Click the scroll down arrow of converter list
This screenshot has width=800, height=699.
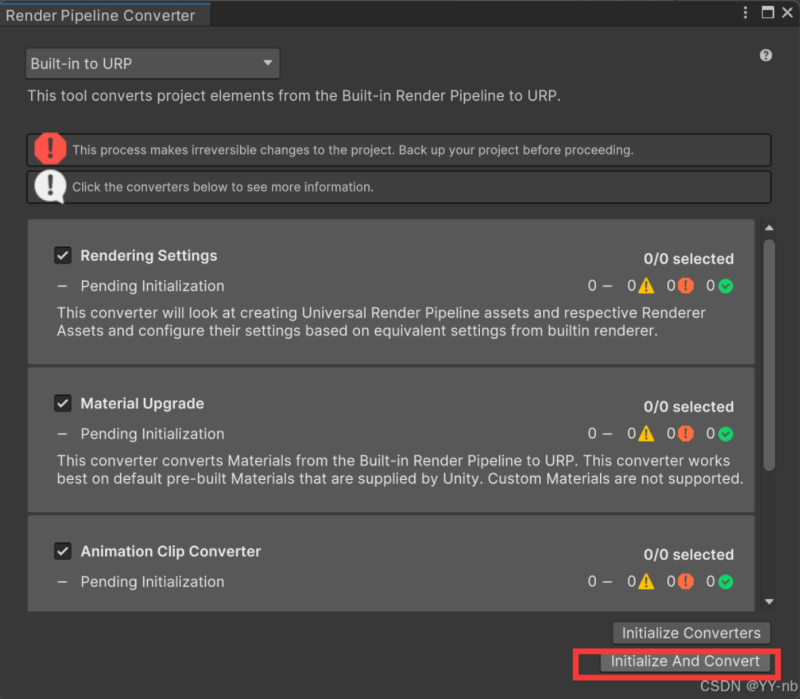pos(768,601)
